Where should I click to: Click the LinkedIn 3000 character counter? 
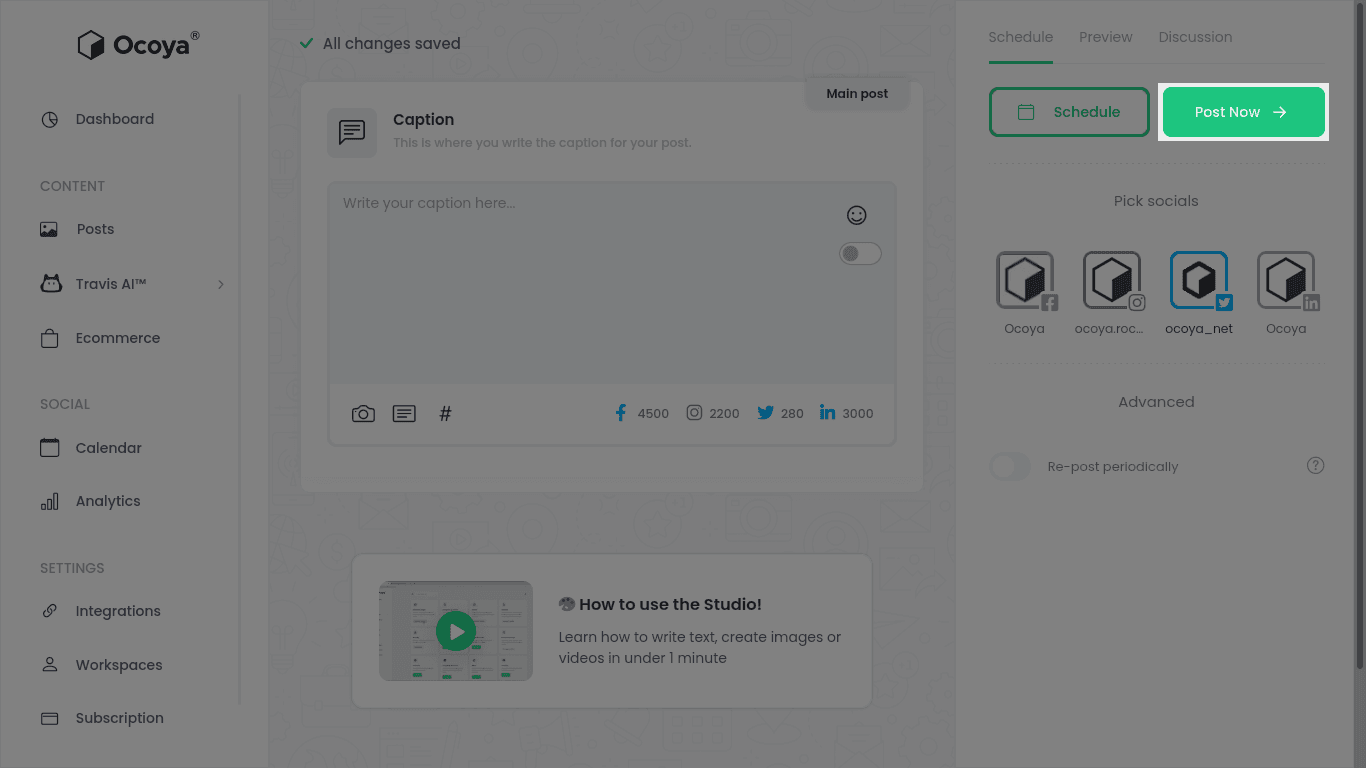846,413
